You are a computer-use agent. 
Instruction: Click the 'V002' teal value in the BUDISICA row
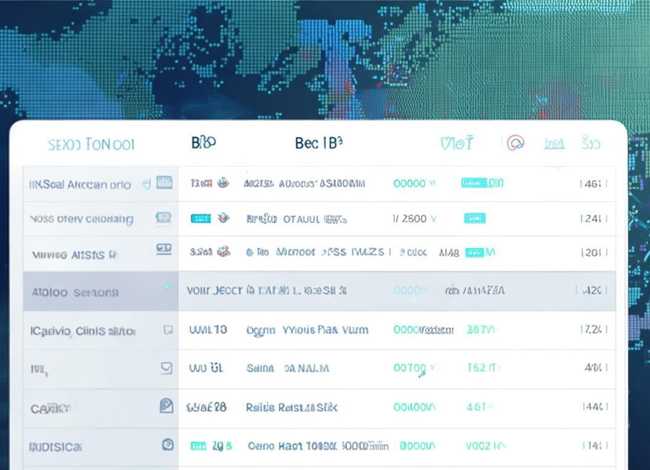[485, 446]
